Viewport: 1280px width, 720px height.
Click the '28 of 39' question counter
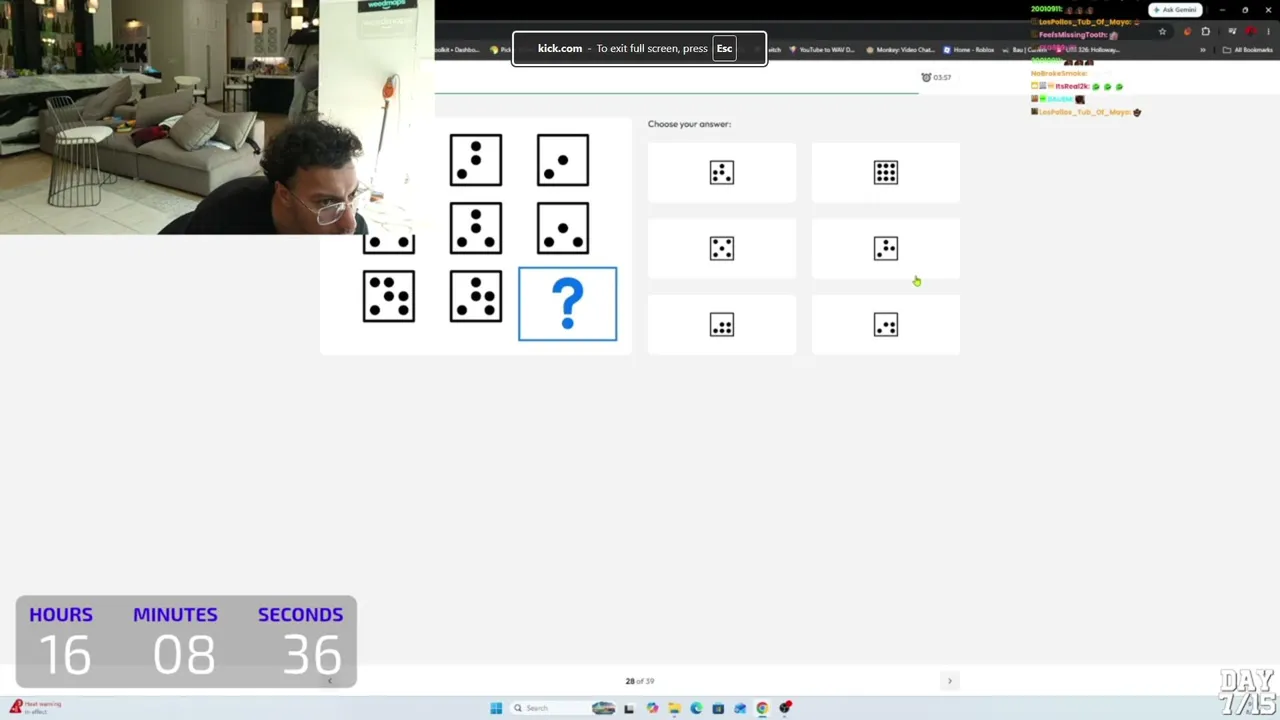(x=640, y=681)
